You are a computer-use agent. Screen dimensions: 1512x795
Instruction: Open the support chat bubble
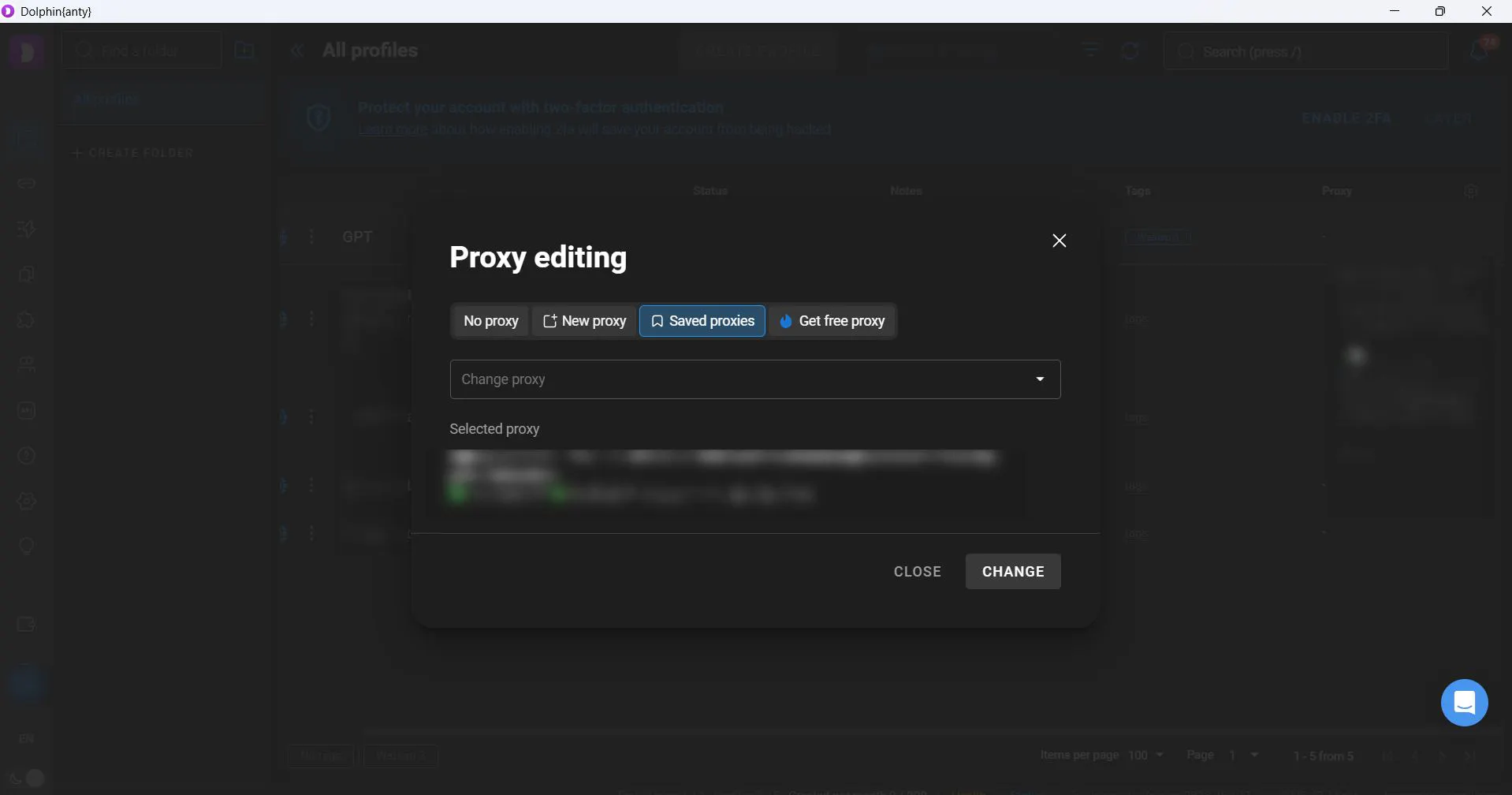click(1464, 703)
